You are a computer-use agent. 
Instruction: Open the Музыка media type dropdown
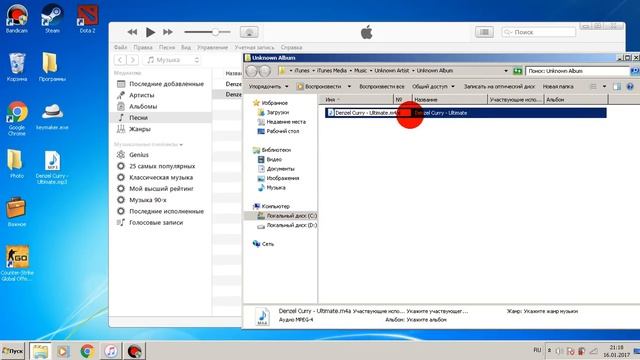172,60
